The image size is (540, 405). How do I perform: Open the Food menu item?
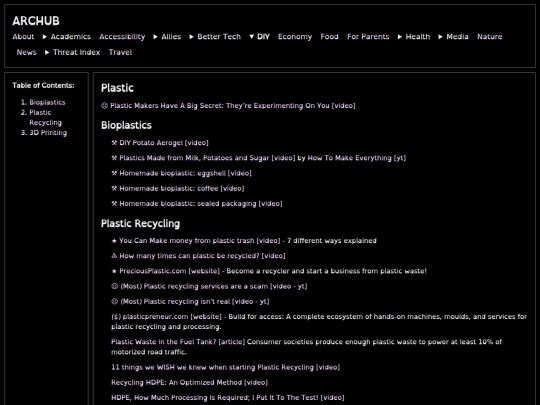[329, 37]
